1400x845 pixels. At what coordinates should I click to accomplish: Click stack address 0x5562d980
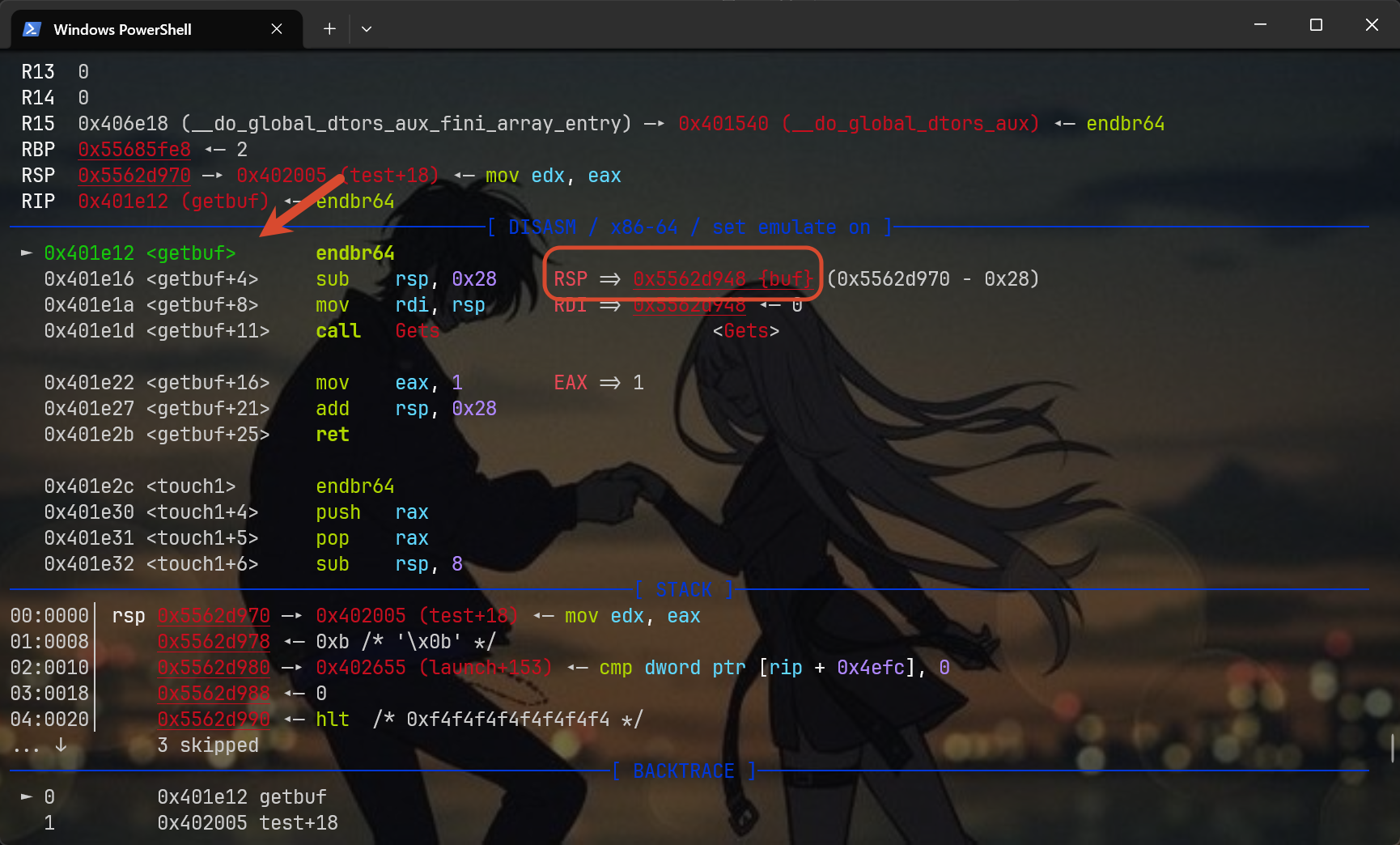coord(214,668)
